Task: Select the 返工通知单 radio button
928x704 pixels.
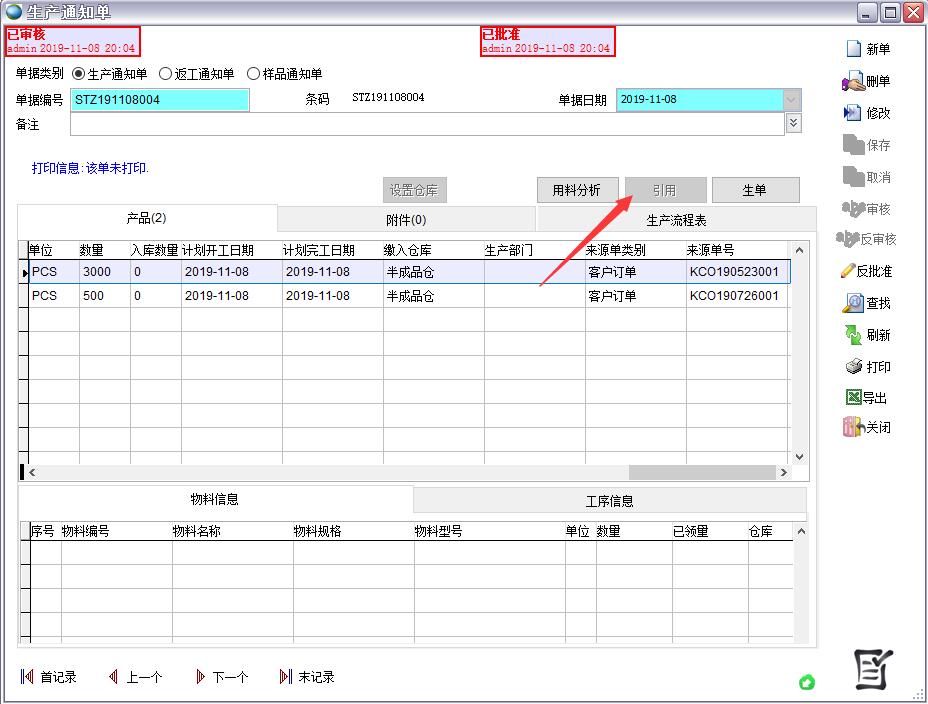Action: [166, 74]
